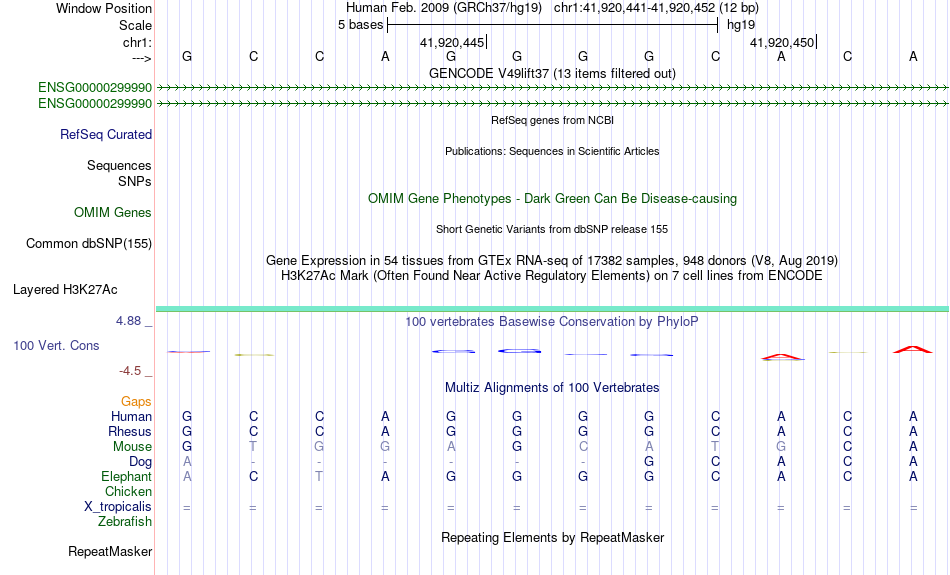Select the Elephant alignment row label
Screen dimensions: 950x575
(x=127, y=477)
